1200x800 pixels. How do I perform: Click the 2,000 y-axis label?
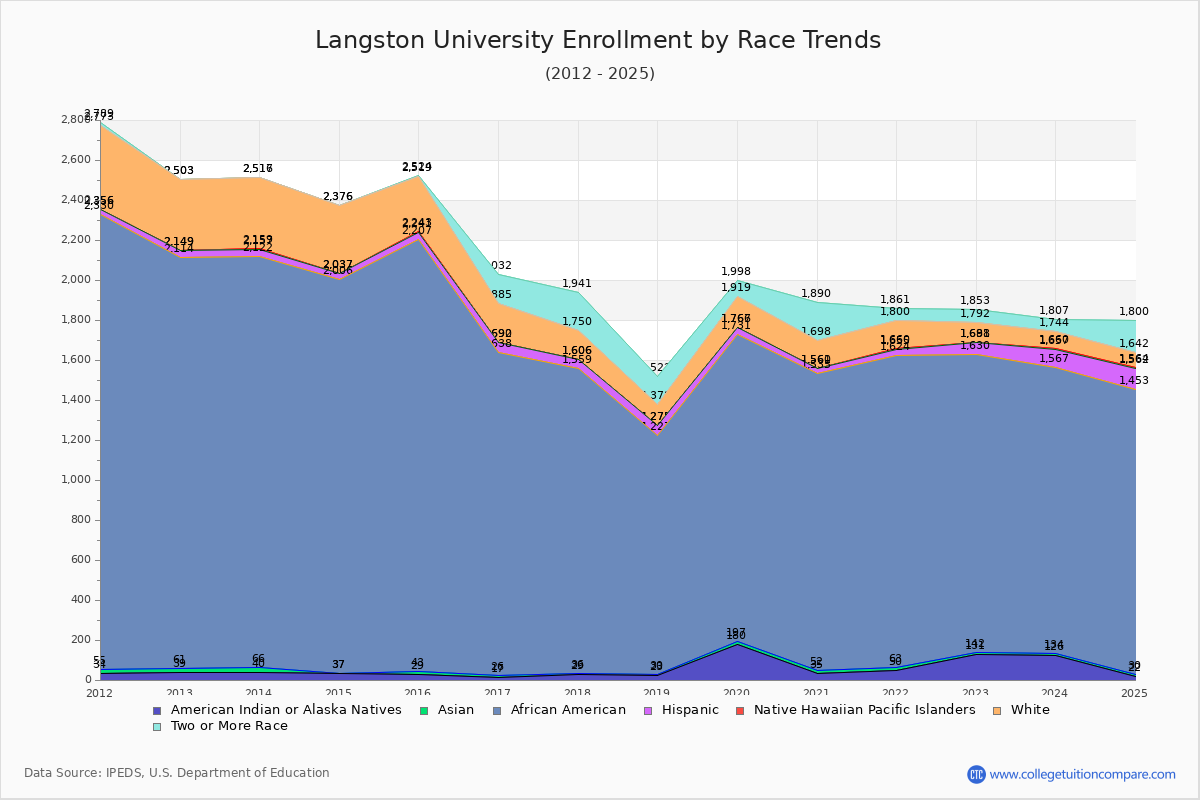[76, 280]
